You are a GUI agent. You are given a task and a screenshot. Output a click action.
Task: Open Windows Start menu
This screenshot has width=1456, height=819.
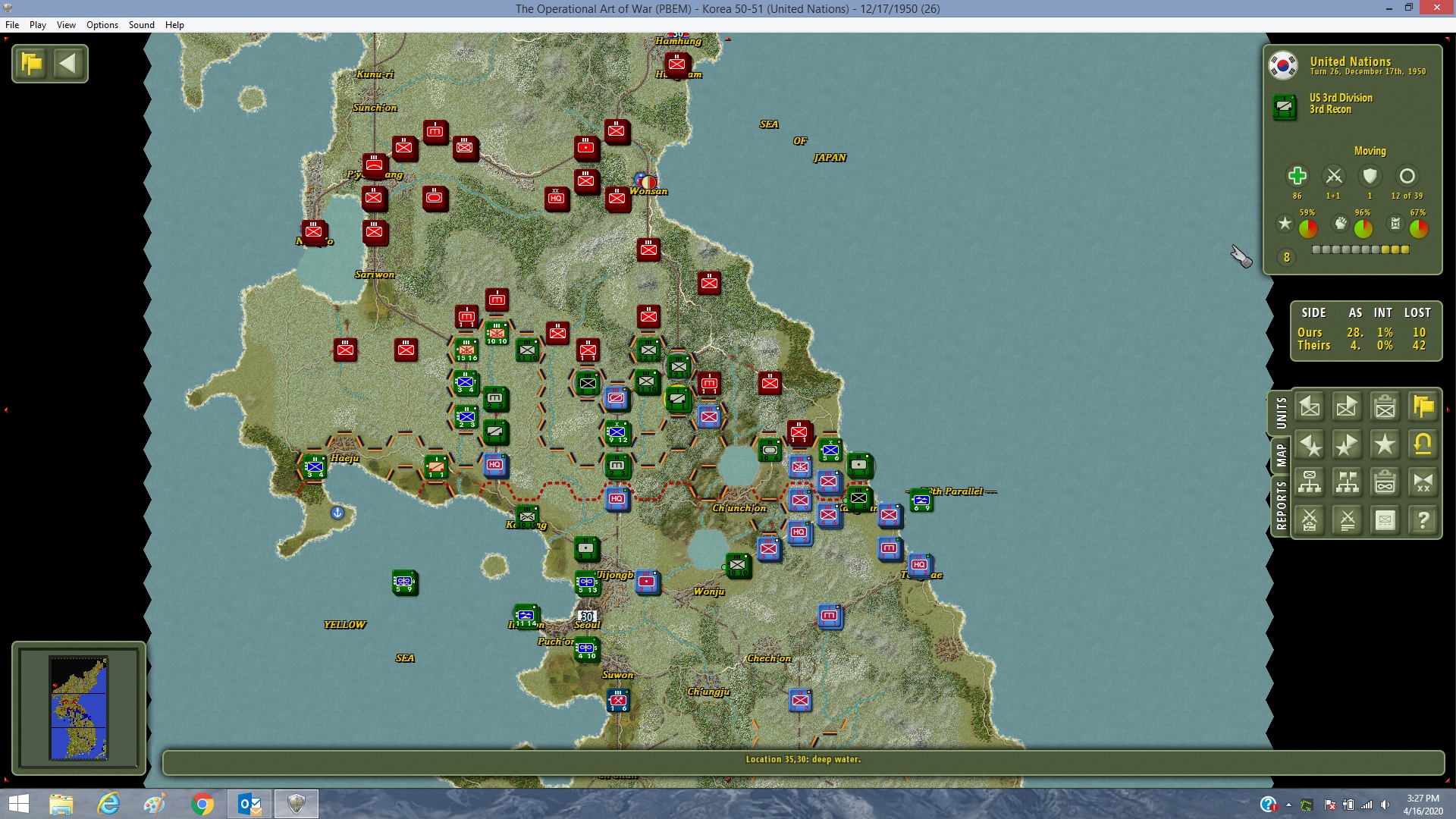[18, 804]
